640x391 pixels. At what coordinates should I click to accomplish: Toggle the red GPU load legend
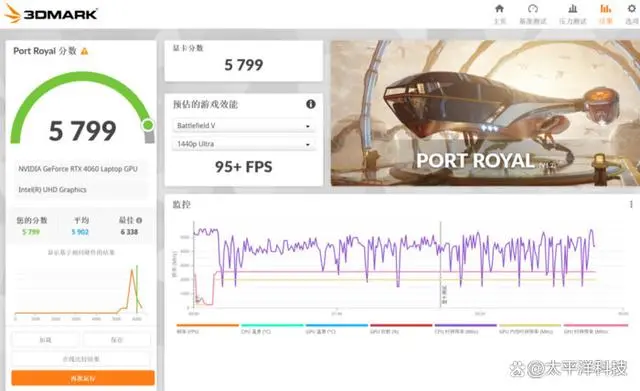pyautogui.click(x=401, y=329)
